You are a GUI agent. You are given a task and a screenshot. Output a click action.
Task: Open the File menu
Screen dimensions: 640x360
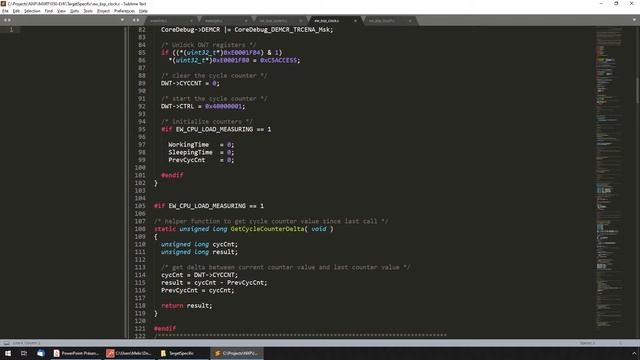pyautogui.click(x=5, y=11)
